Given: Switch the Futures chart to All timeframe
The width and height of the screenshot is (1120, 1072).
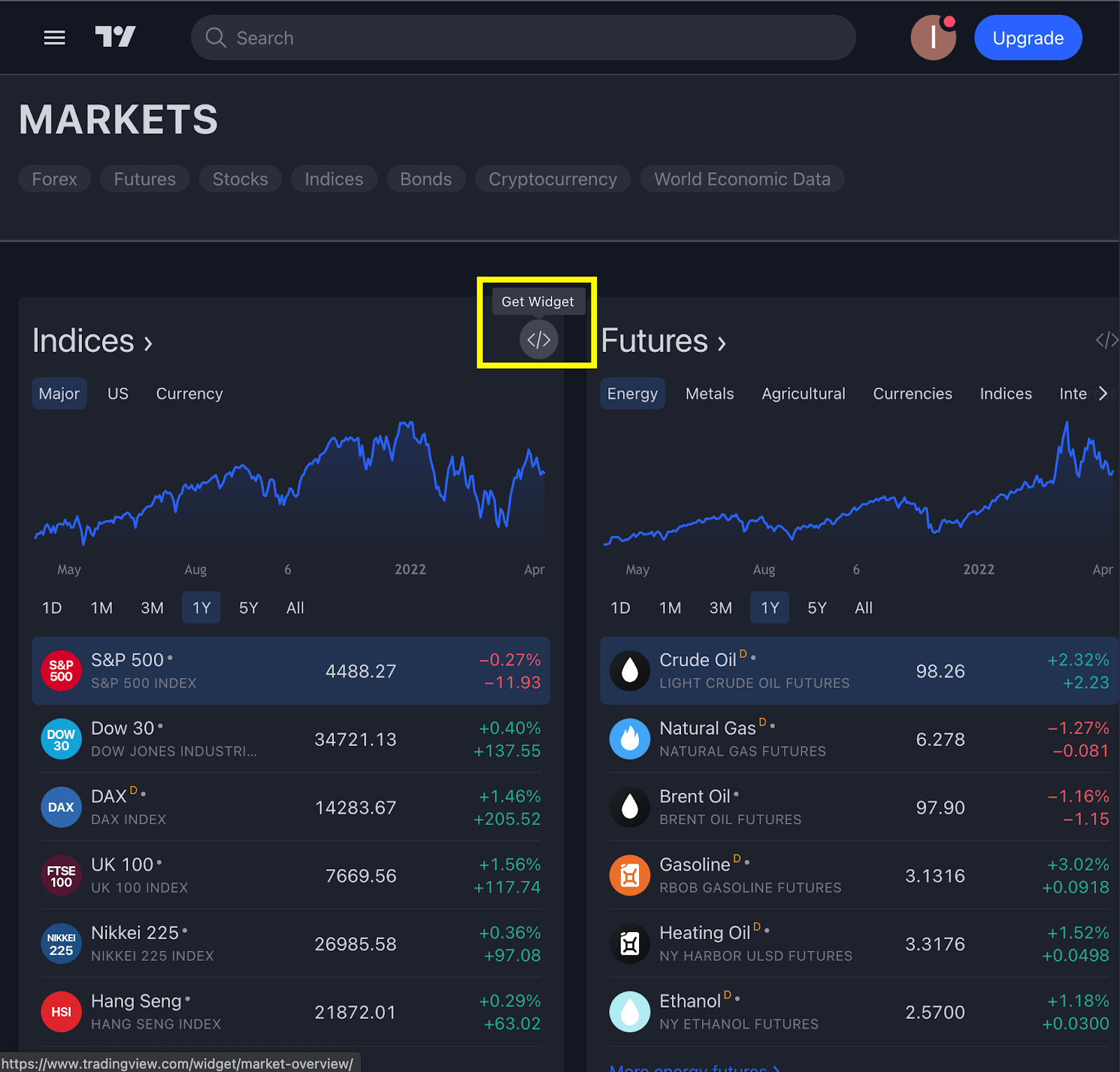Looking at the screenshot, I should click(x=863, y=607).
